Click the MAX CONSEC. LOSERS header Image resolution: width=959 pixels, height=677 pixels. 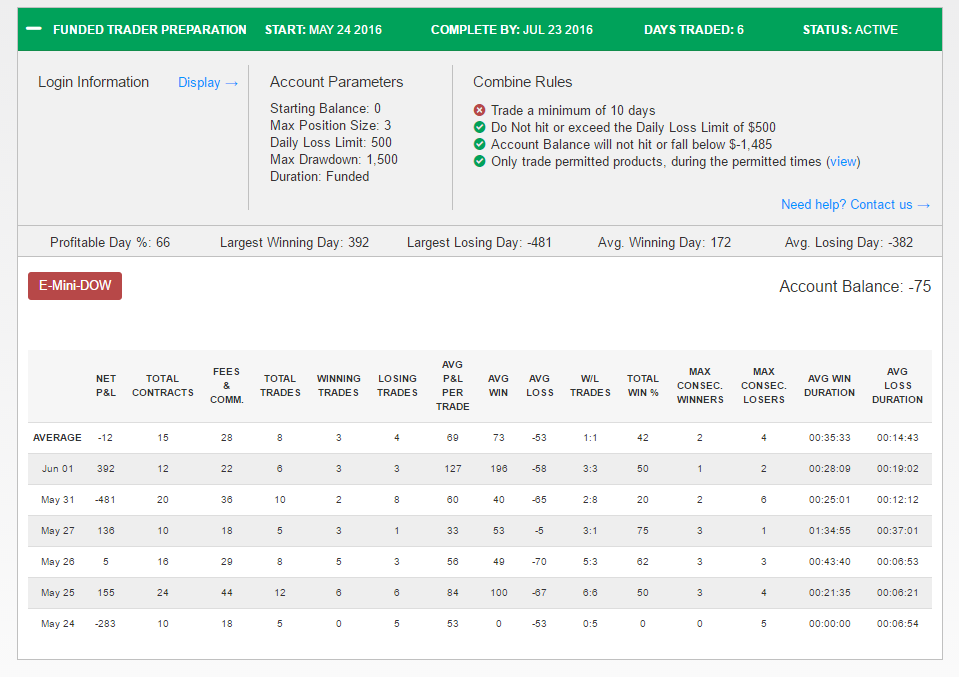764,385
